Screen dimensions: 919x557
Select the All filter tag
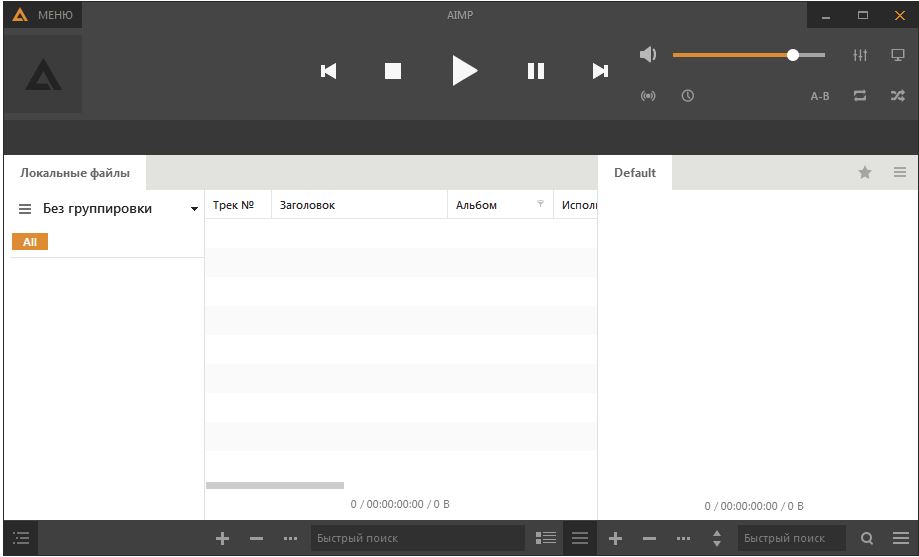30,242
